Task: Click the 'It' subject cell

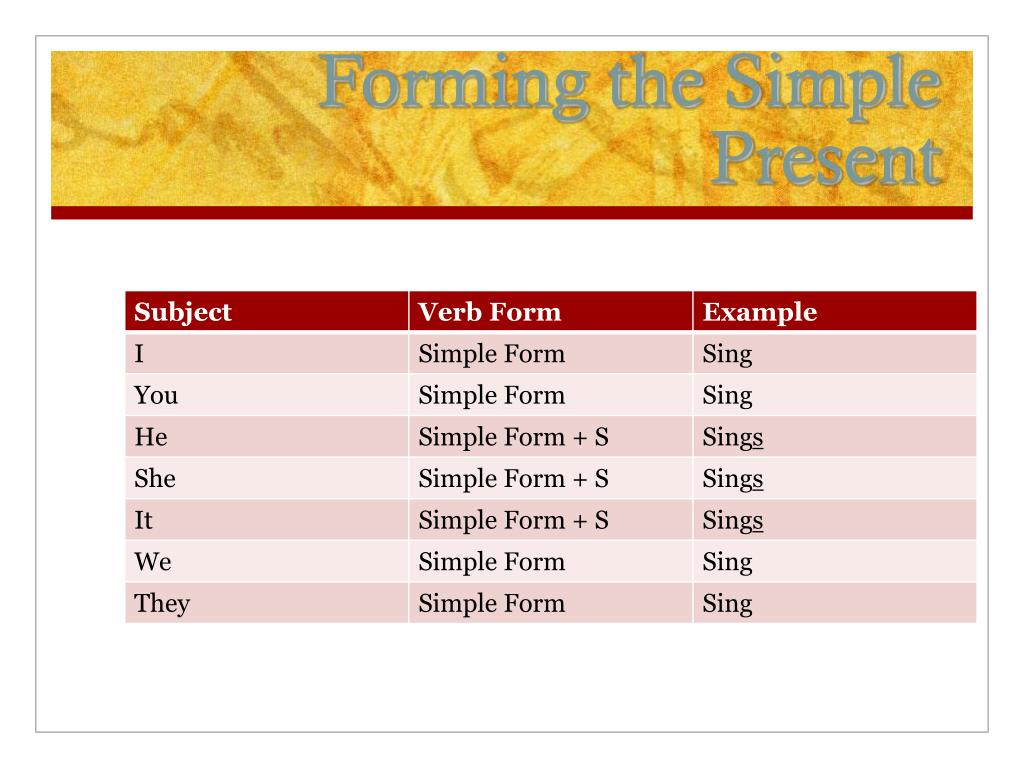Action: 266,520
